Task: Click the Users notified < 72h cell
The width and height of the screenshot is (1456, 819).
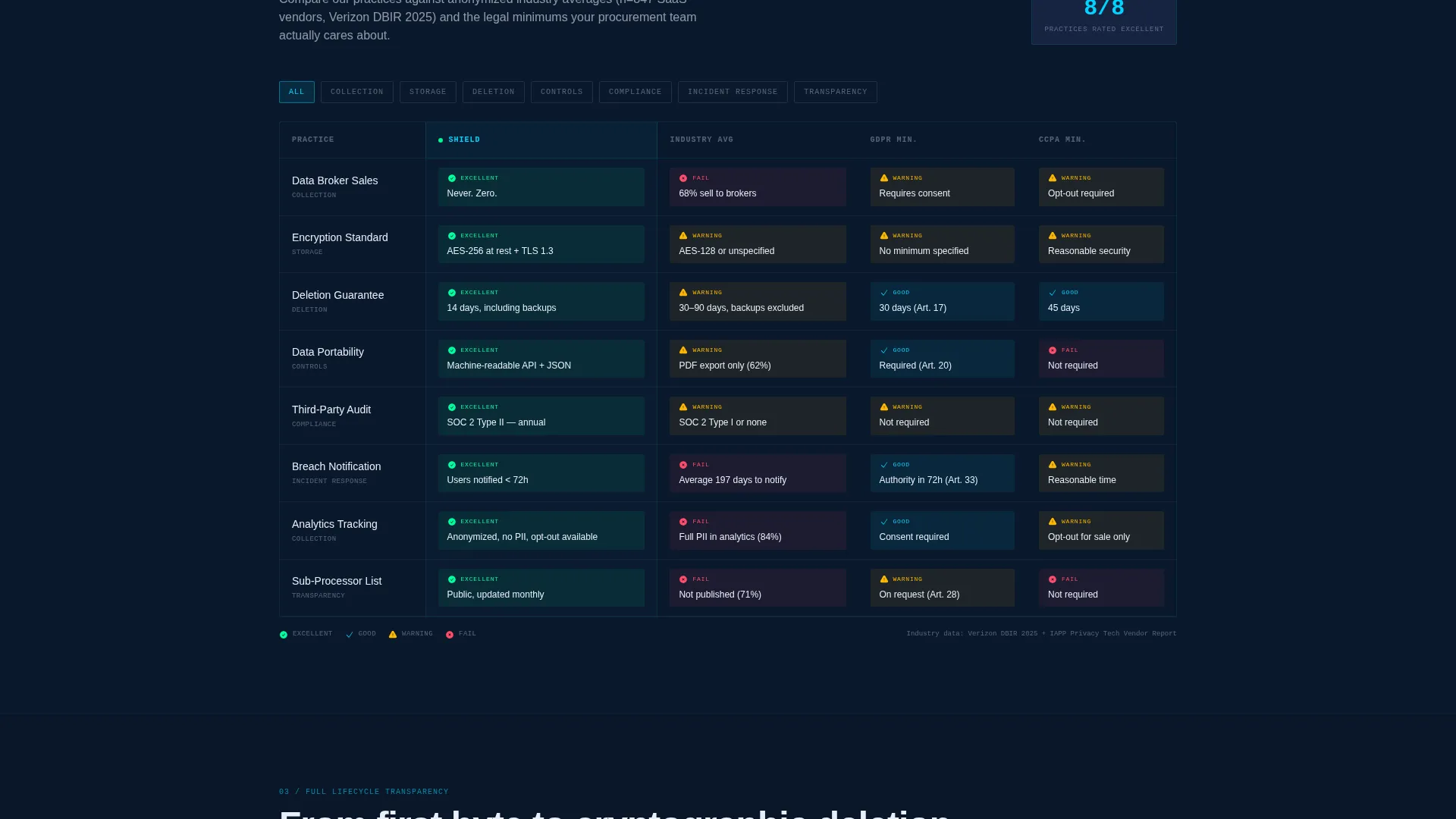Action: point(541,473)
